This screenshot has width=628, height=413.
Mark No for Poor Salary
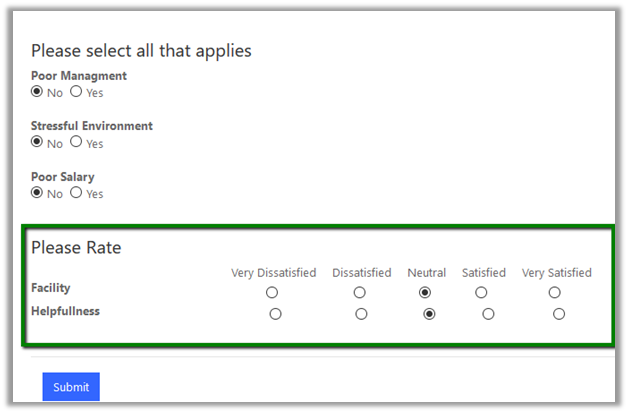click(38, 192)
